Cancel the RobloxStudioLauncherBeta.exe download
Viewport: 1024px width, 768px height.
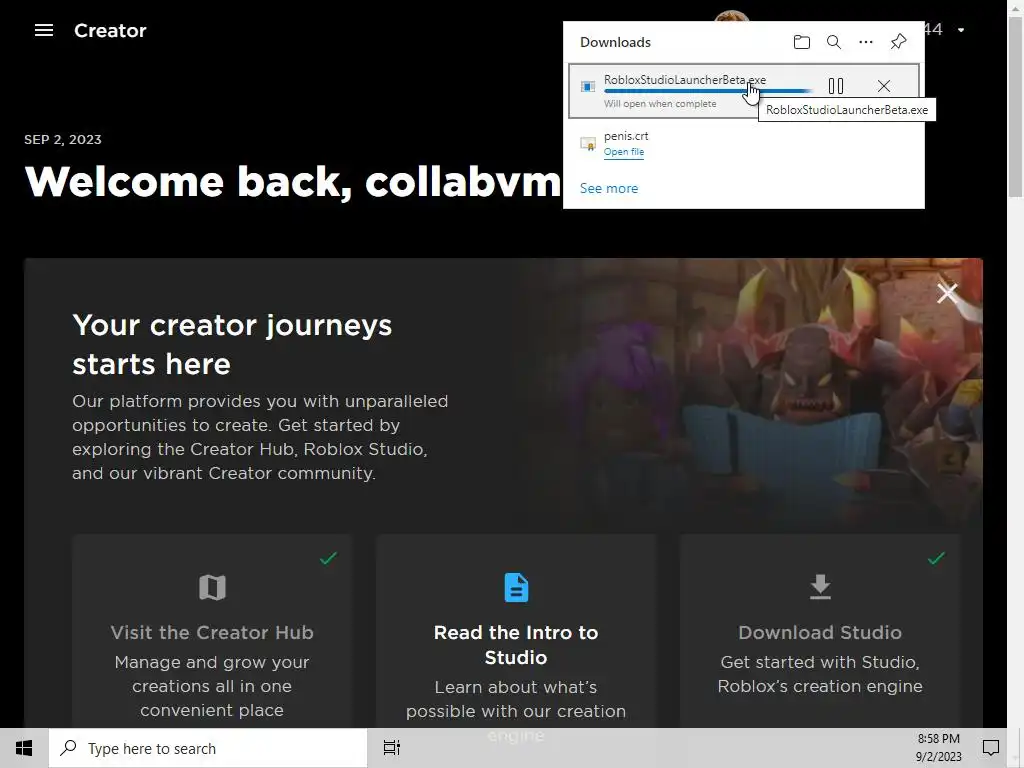tap(884, 86)
